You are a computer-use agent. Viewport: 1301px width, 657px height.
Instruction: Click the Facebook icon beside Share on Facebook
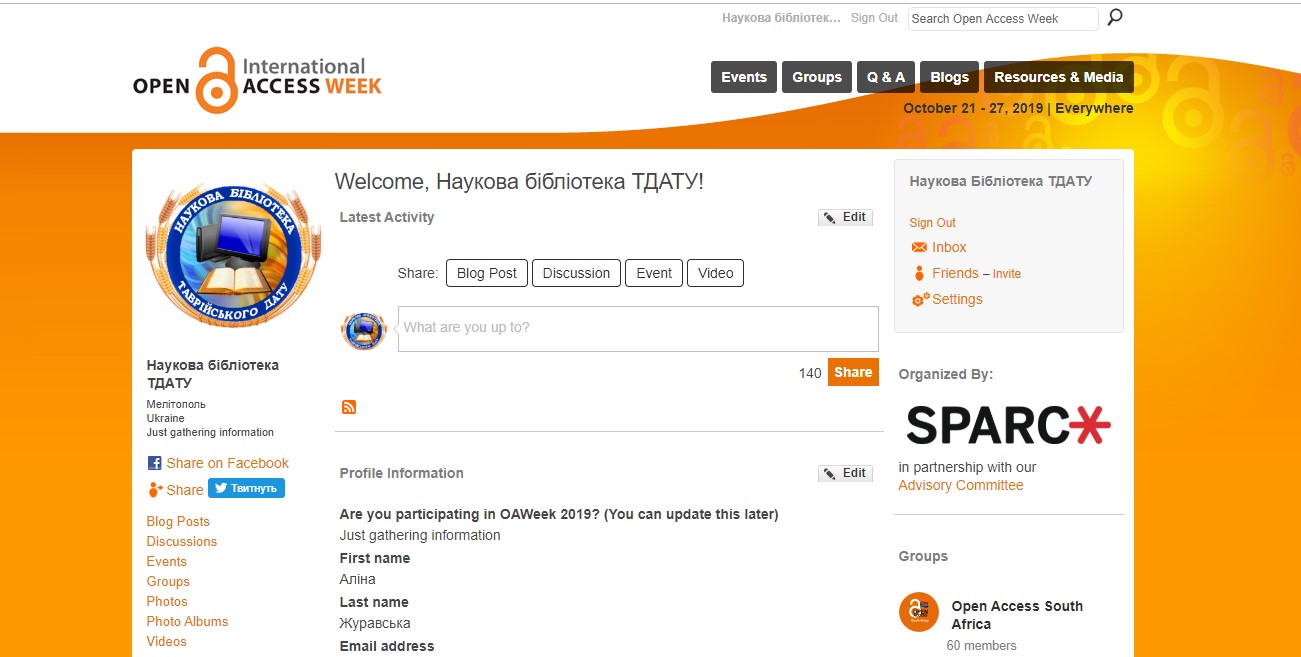point(154,463)
